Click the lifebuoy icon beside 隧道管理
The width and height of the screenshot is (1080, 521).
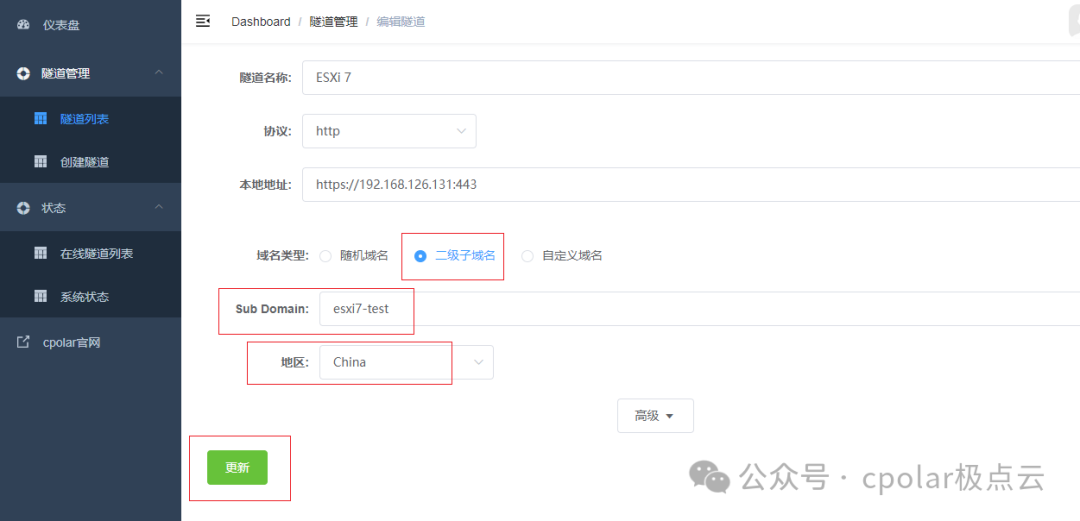[23, 73]
